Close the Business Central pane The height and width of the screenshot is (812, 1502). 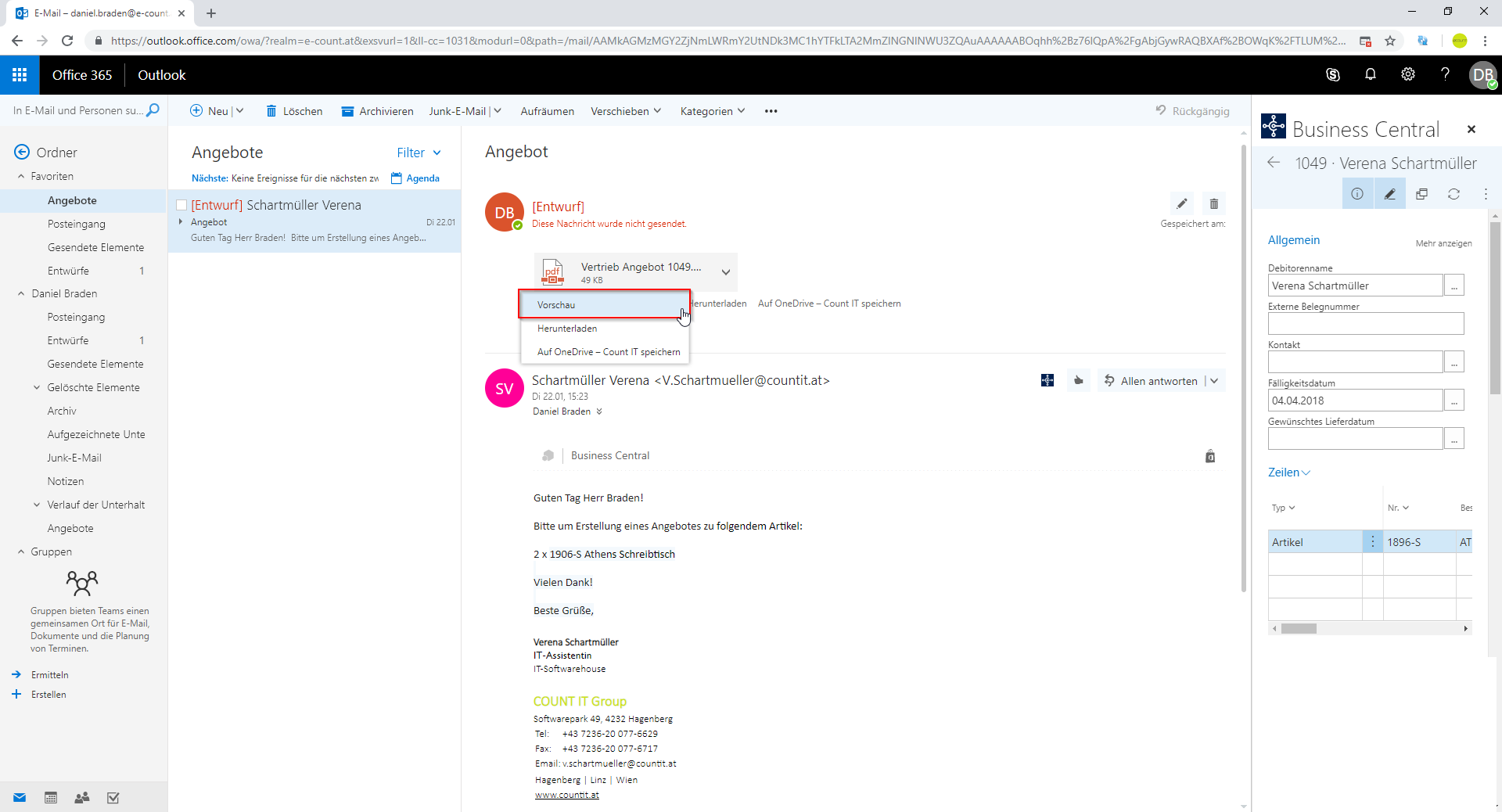click(1471, 130)
